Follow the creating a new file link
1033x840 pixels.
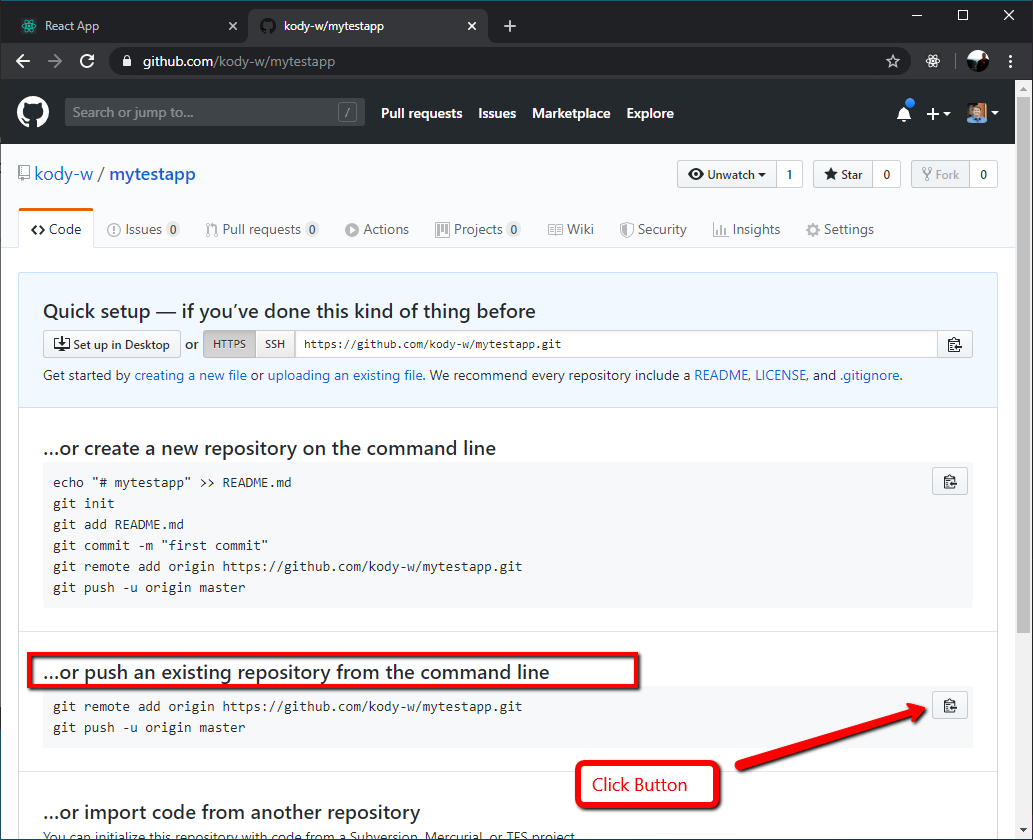click(x=190, y=376)
